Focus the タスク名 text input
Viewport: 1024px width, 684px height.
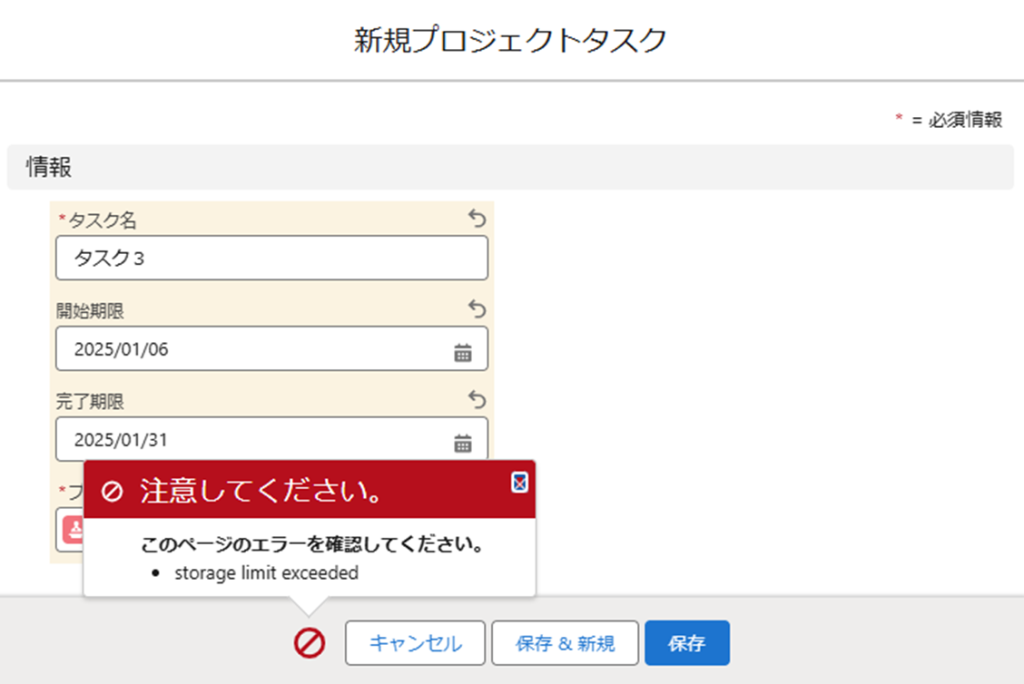260,258
